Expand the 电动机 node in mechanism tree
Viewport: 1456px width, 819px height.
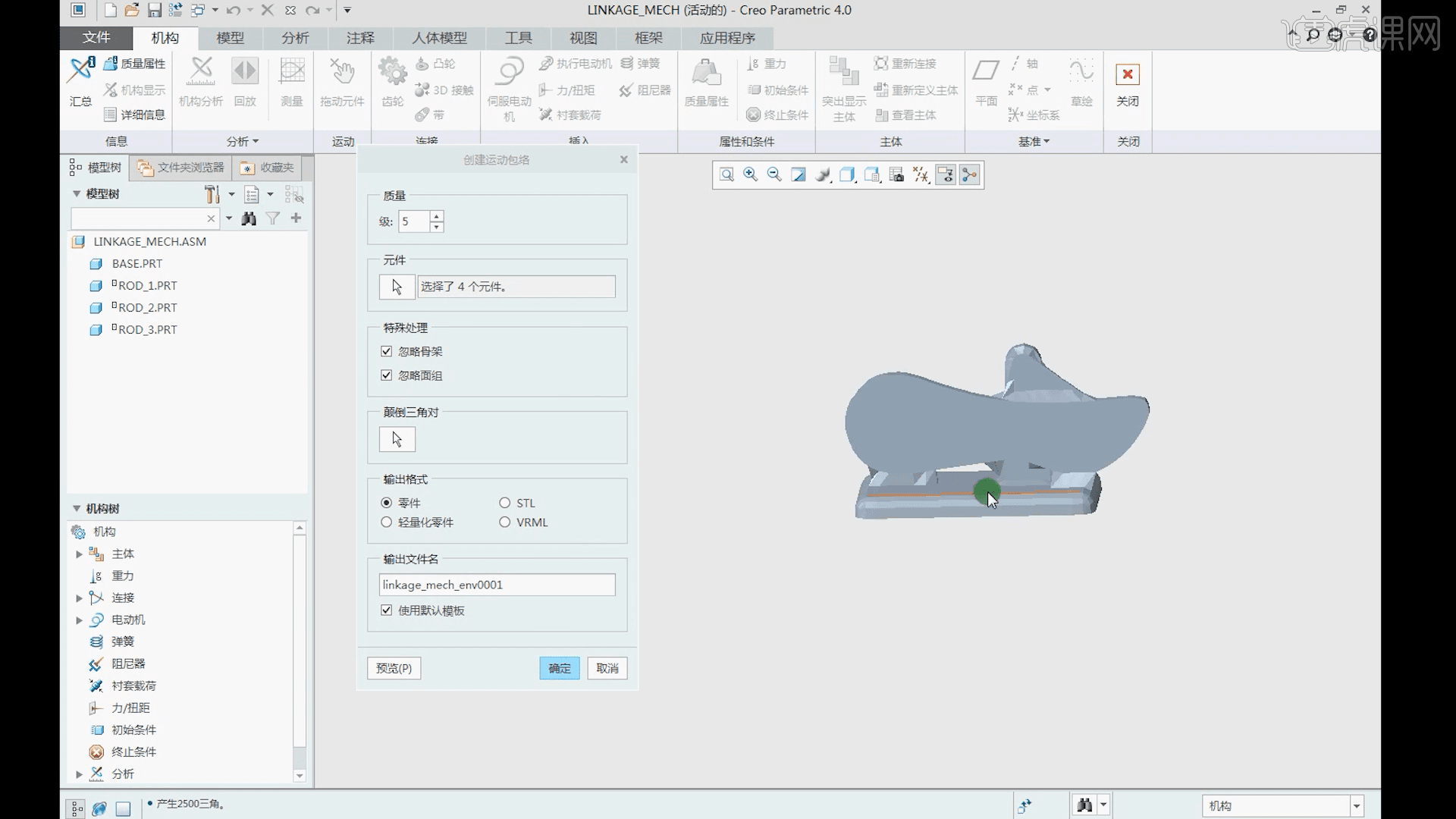pos(79,620)
